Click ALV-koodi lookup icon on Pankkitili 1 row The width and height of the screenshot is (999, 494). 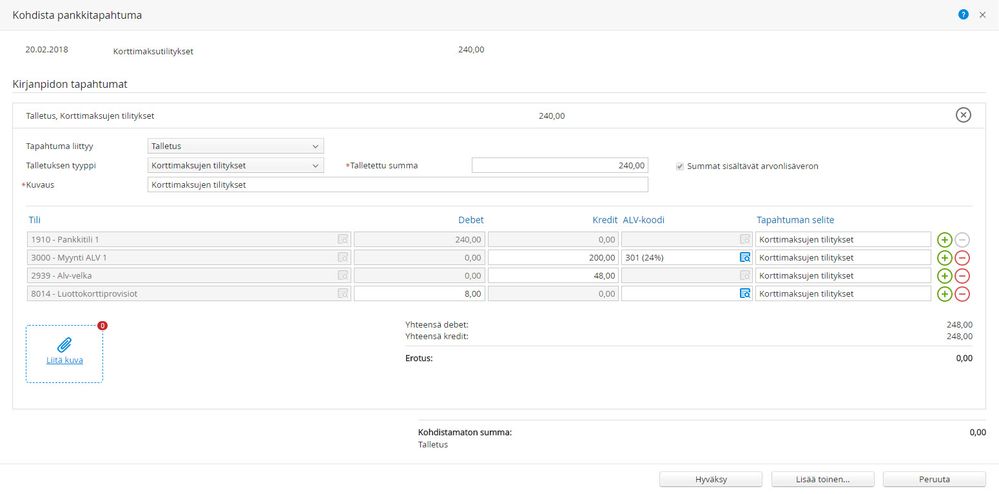745,240
